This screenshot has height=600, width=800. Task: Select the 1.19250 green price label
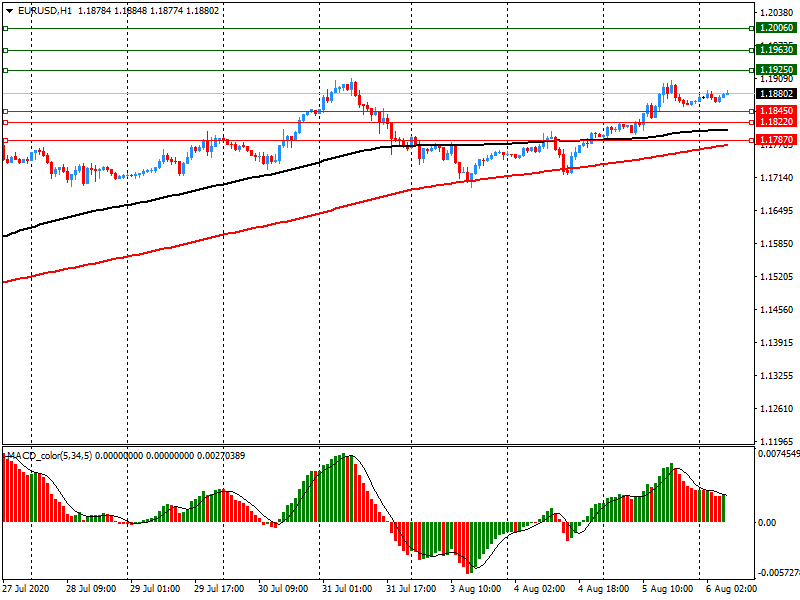(776, 70)
